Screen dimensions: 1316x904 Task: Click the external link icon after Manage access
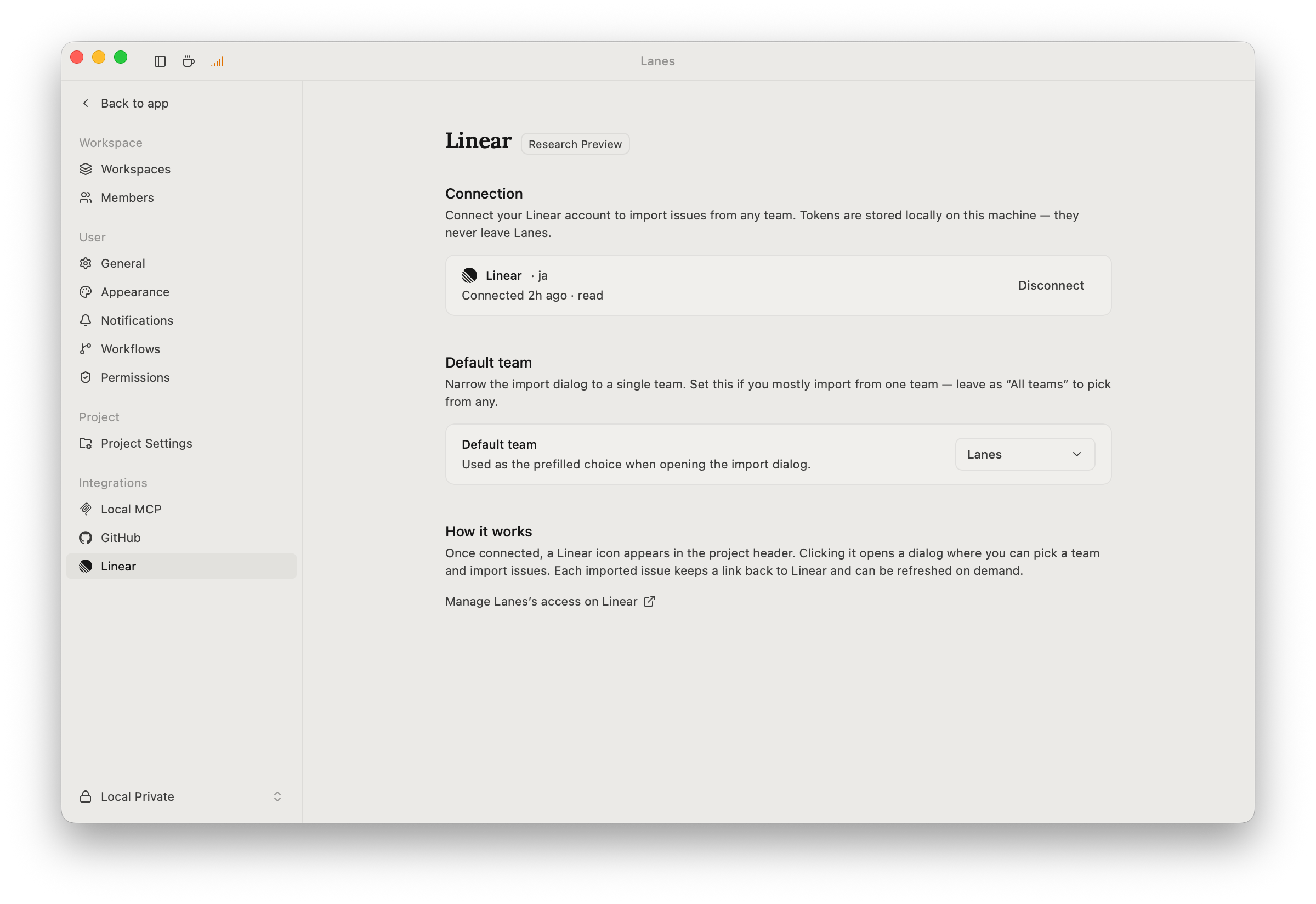[x=650, y=602]
